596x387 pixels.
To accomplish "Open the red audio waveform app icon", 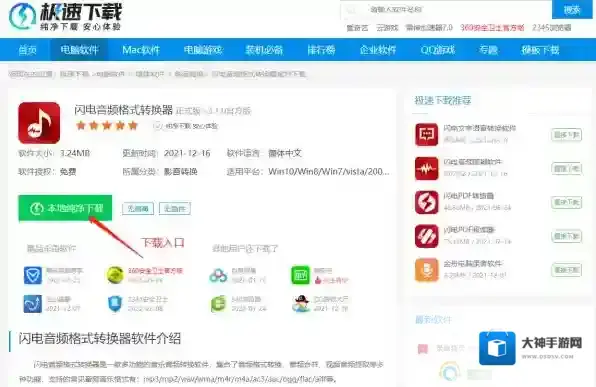I will click(x=426, y=168).
